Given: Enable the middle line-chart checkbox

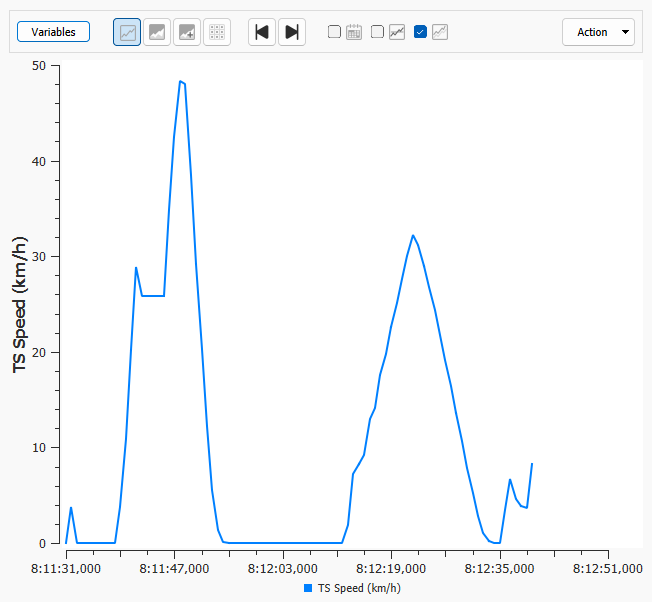Looking at the screenshot, I should [378, 32].
